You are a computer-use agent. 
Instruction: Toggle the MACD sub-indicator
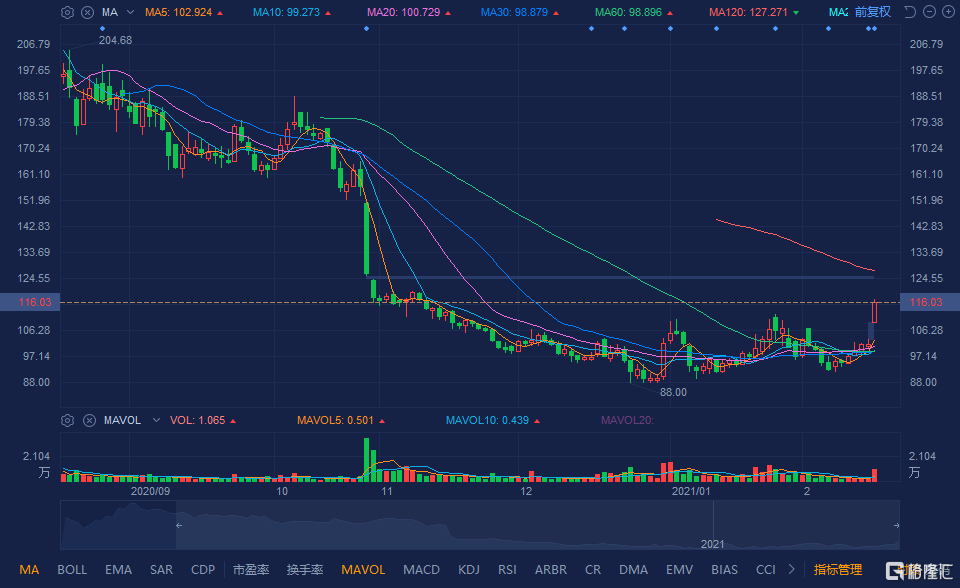(x=421, y=570)
